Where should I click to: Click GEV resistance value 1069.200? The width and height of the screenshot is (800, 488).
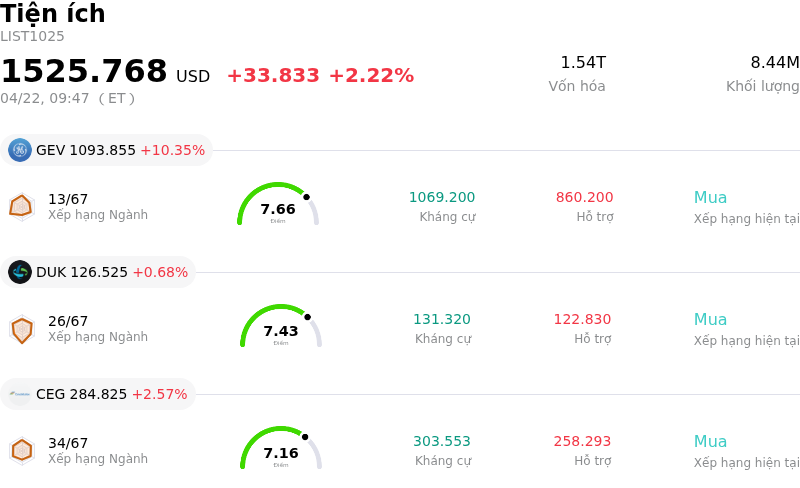coord(442,198)
